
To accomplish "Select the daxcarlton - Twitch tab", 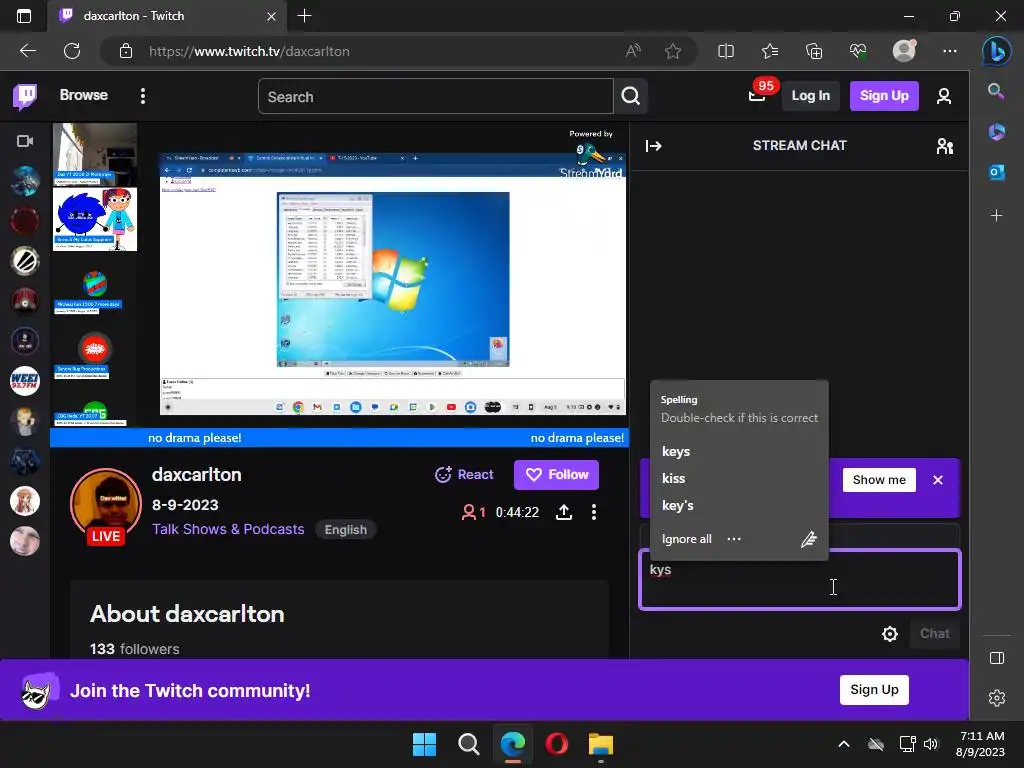I will pyautogui.click(x=167, y=16).
